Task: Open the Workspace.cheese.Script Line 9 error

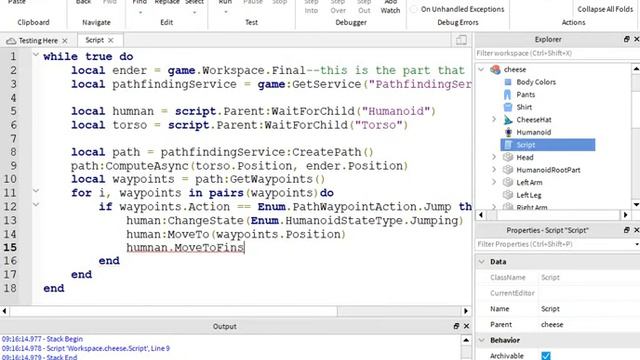Action: [x=86, y=348]
